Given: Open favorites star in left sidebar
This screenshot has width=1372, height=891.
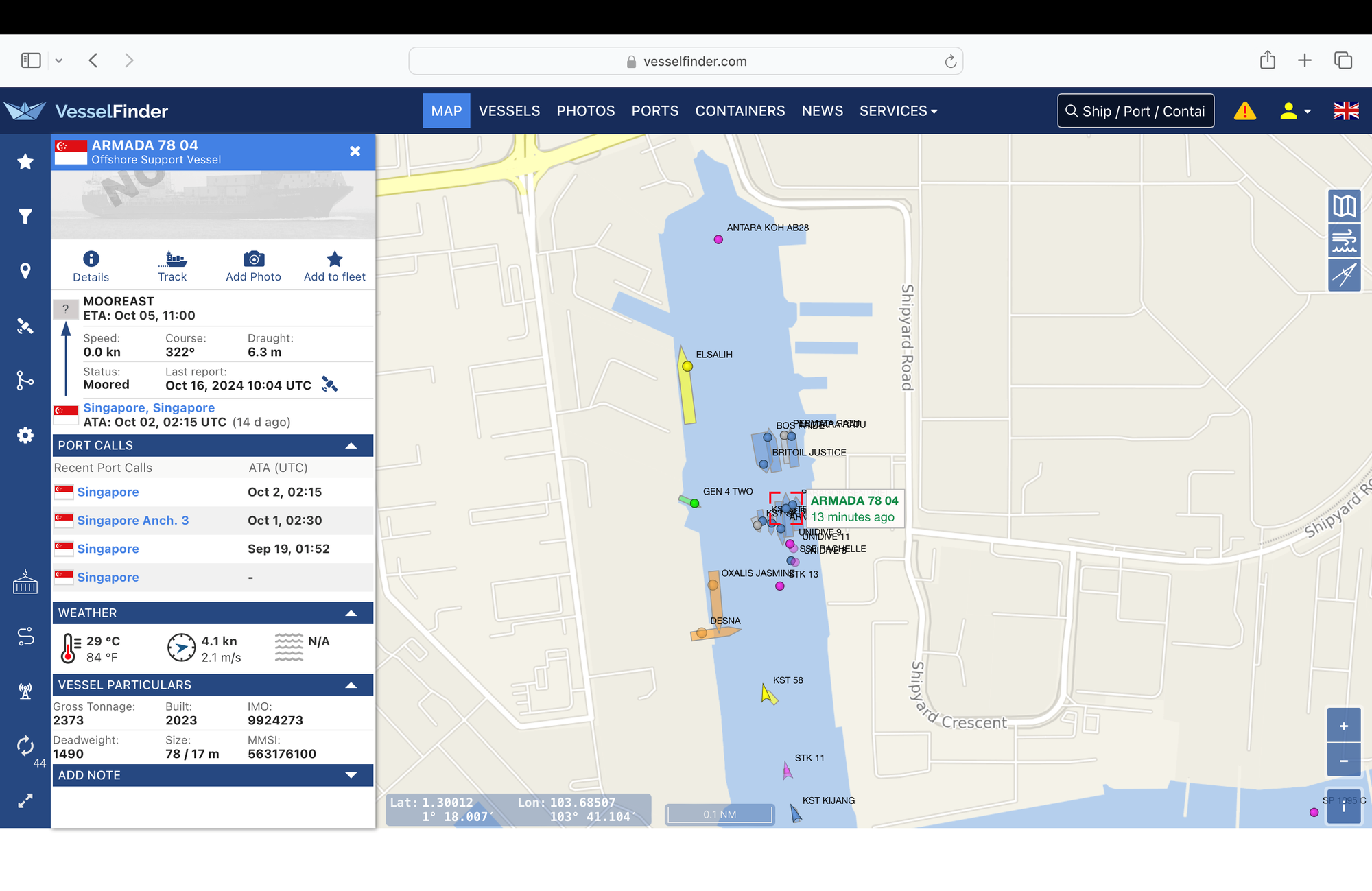Looking at the screenshot, I should coord(25,162).
